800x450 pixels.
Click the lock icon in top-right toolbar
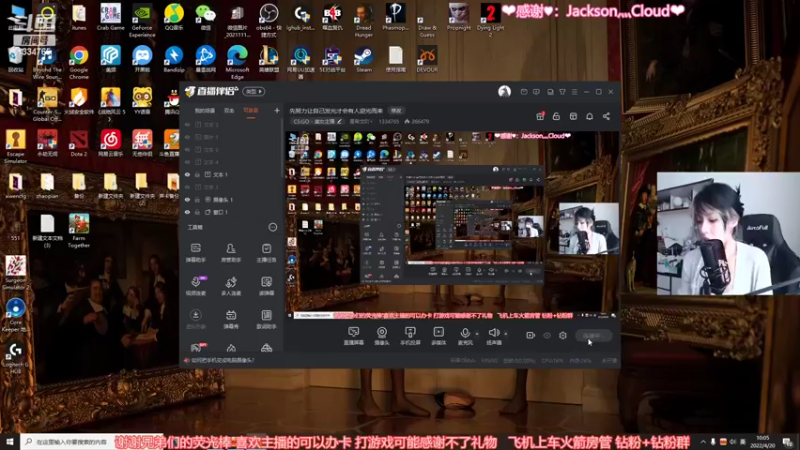pos(556,116)
